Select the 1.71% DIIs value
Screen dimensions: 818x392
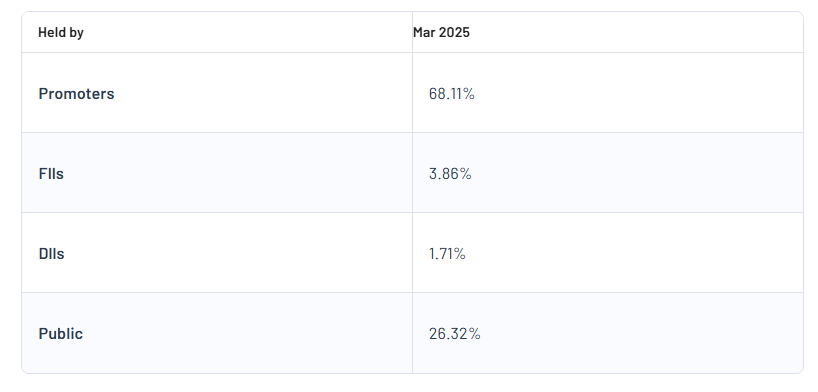point(447,254)
